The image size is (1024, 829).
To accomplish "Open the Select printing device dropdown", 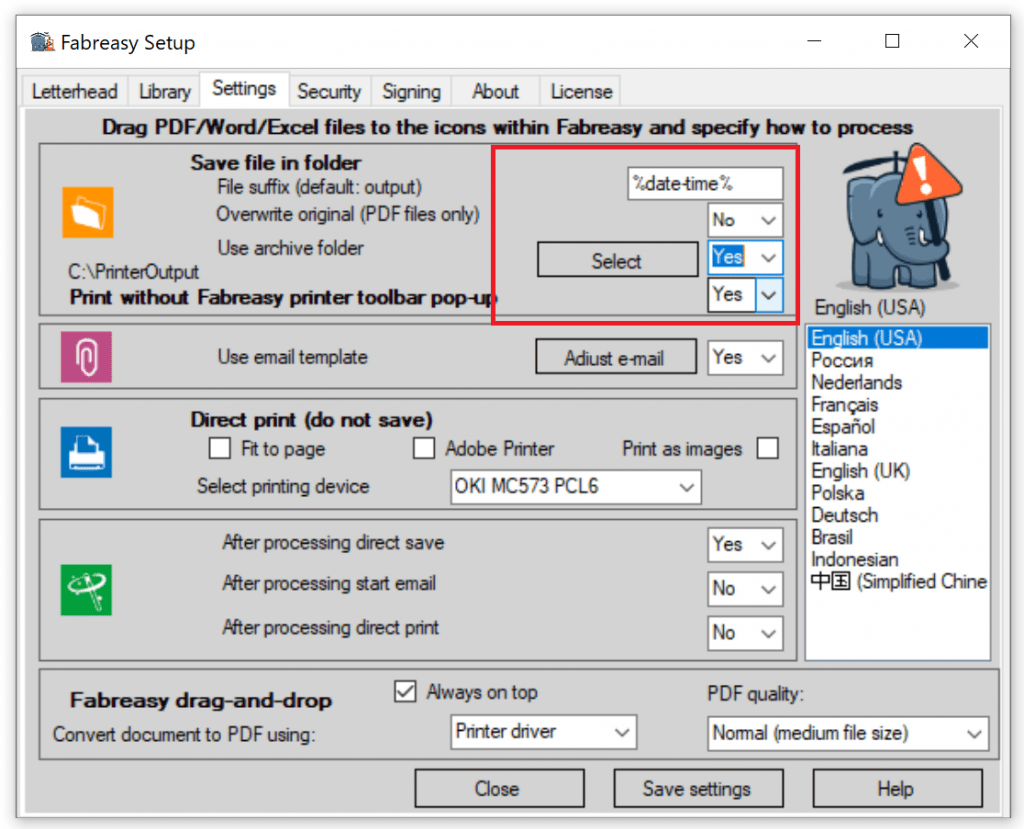I will [576, 487].
